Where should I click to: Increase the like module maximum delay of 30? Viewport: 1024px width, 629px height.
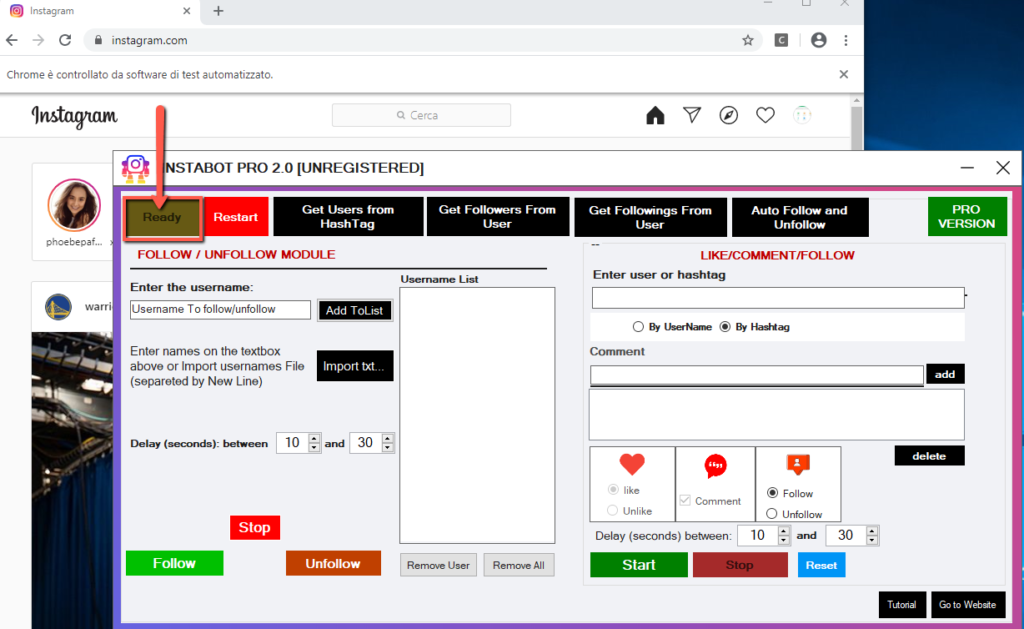pos(872,530)
